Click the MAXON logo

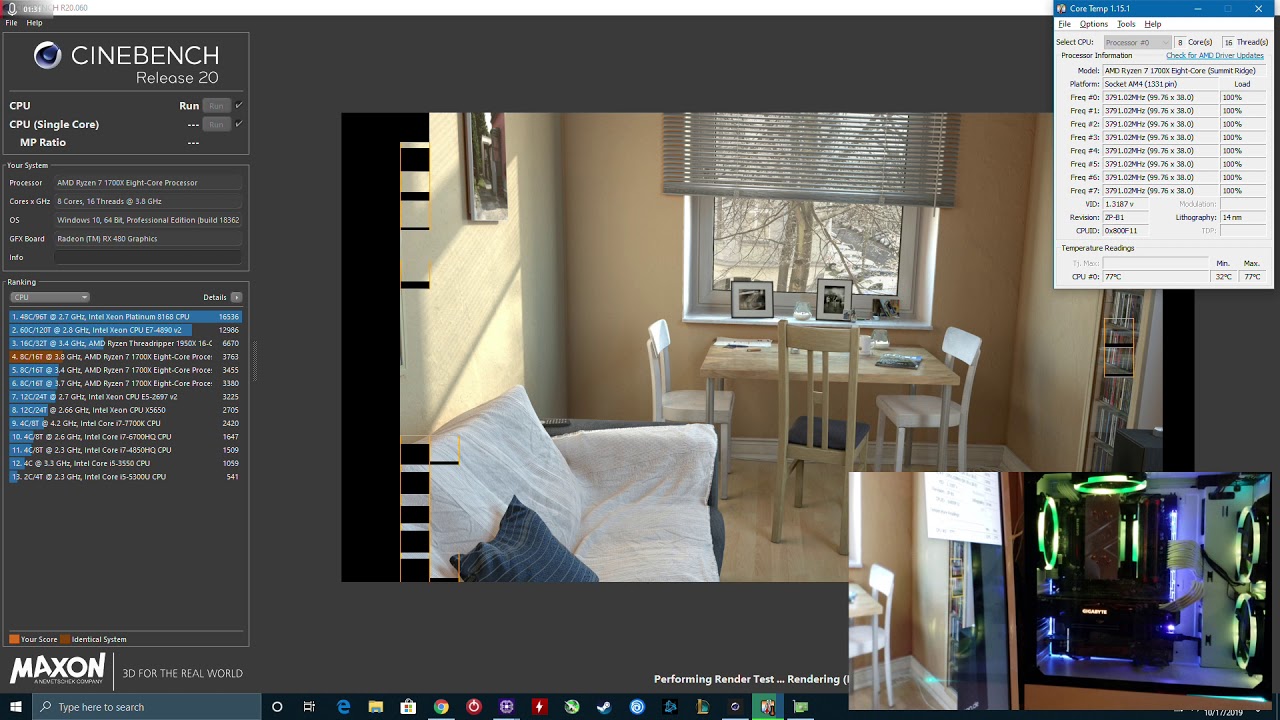[x=57, y=669]
